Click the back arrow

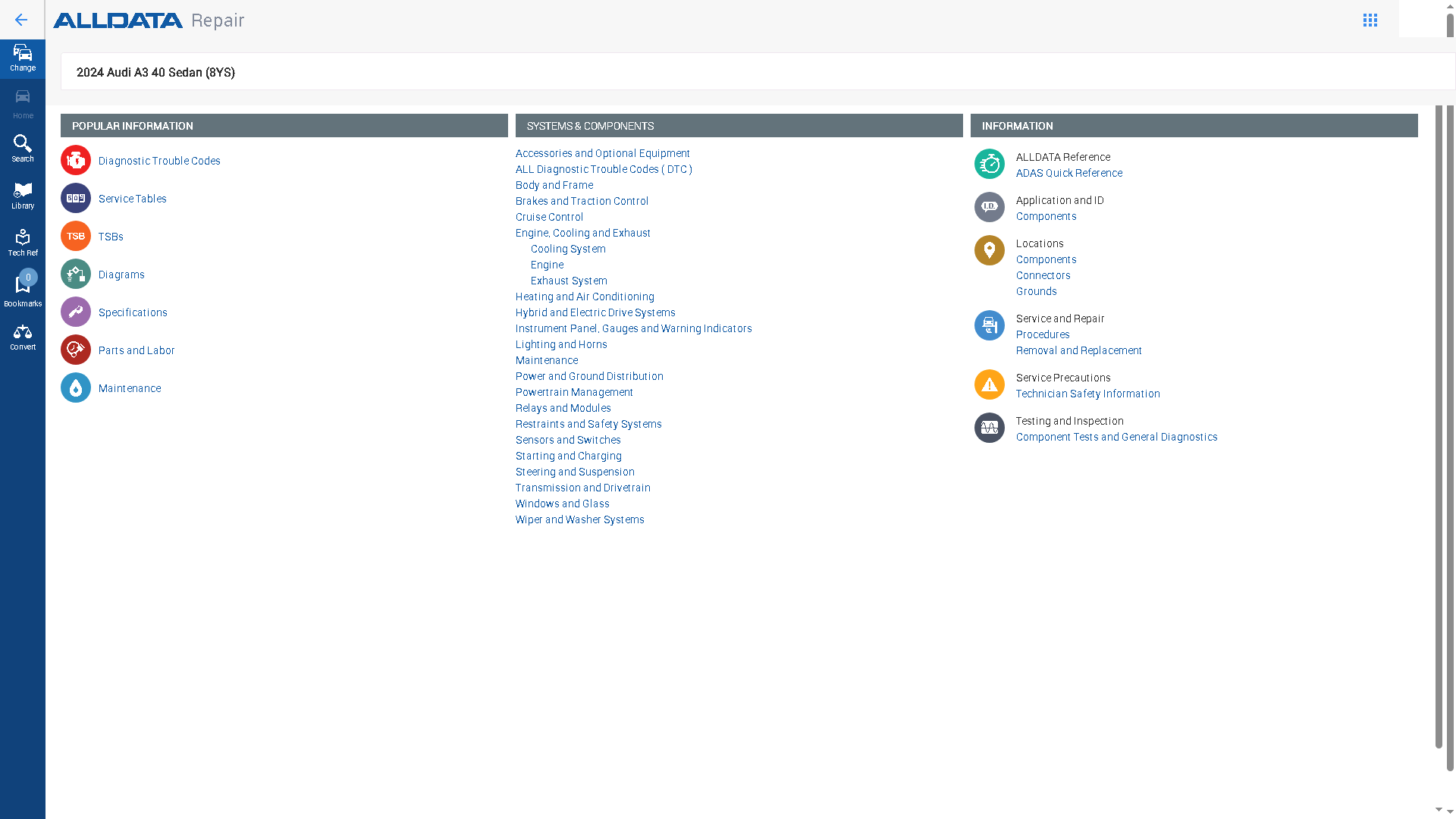coord(20,20)
